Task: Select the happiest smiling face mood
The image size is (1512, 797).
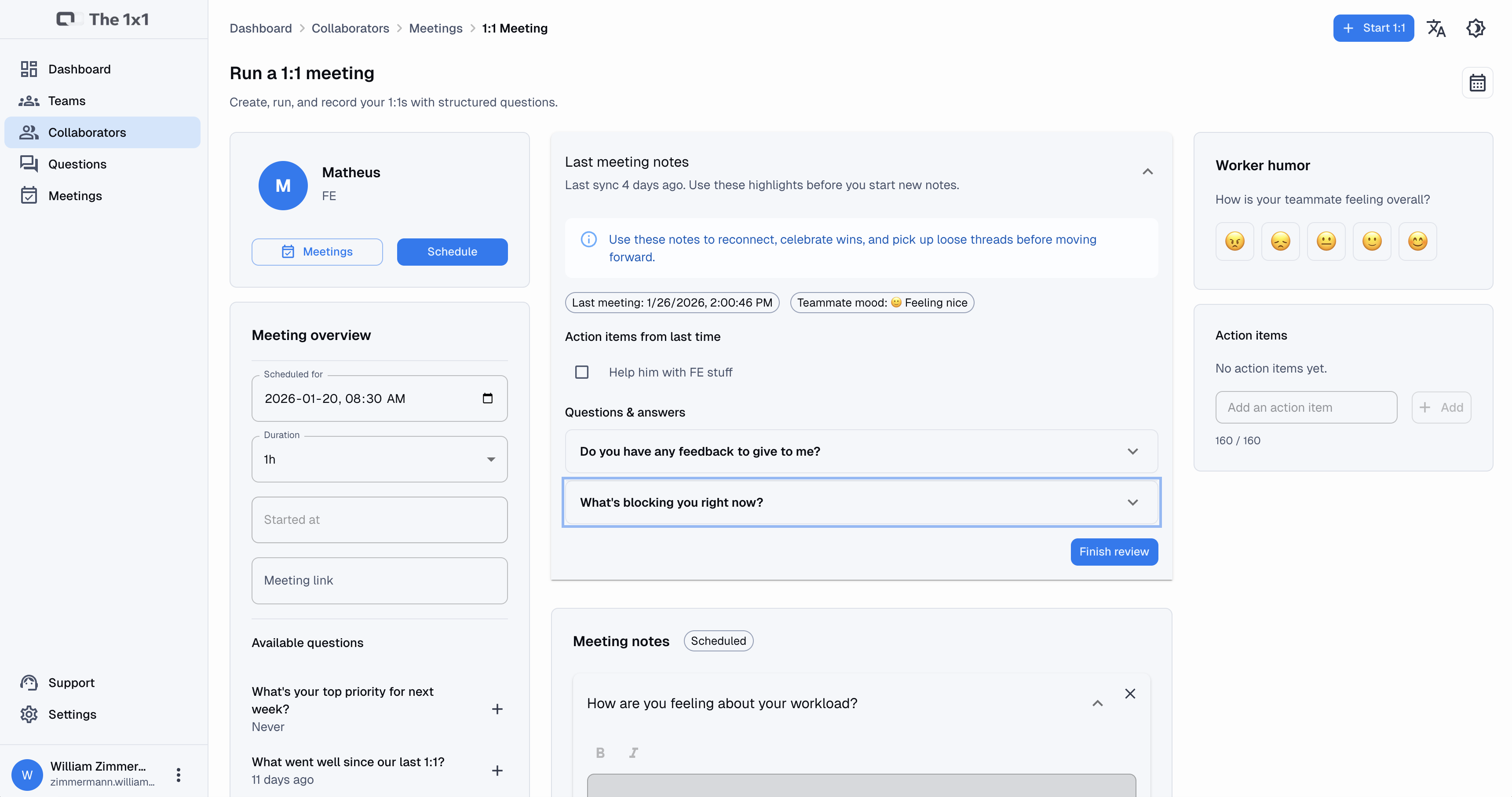Action: coord(1417,241)
